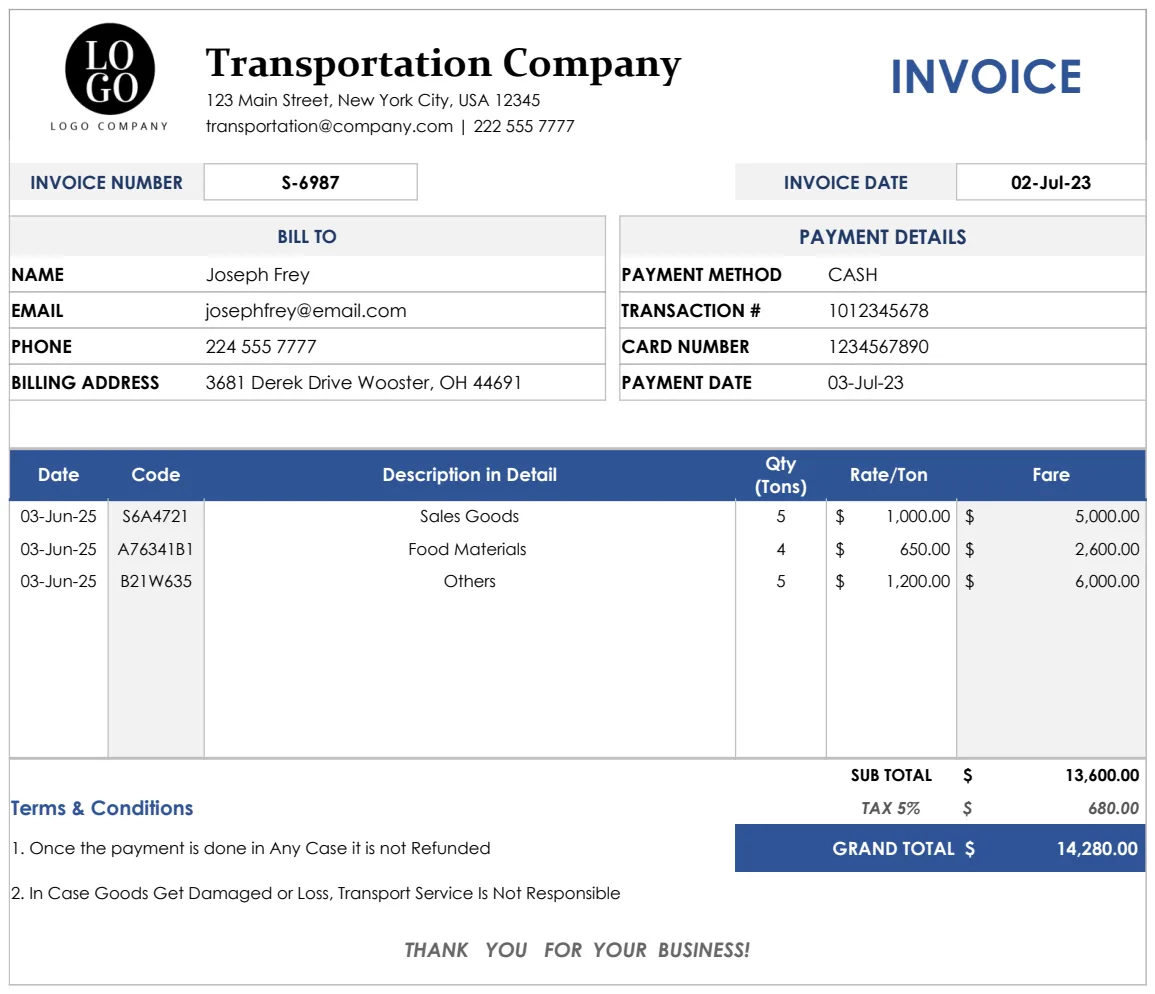Click the Description in Detail column header
This screenshot has width=1155, height=994.
(x=469, y=475)
